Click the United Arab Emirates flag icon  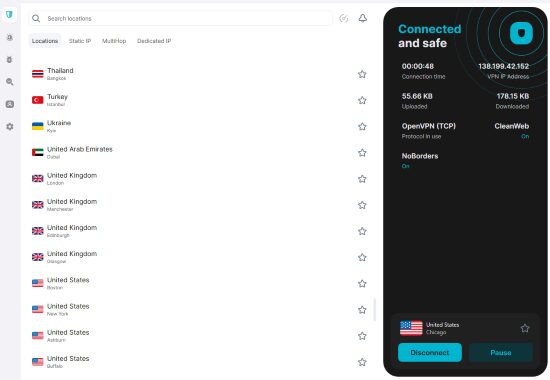pyautogui.click(x=38, y=152)
